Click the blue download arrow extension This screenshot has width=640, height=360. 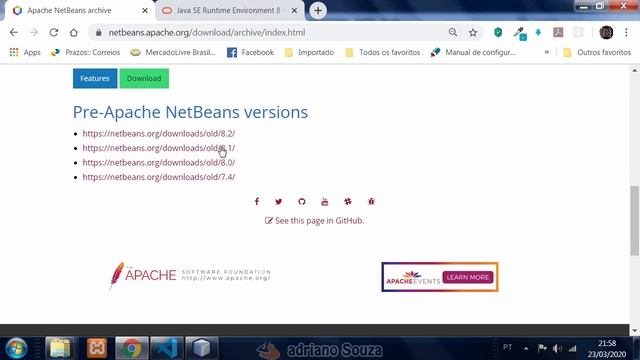tap(538, 32)
